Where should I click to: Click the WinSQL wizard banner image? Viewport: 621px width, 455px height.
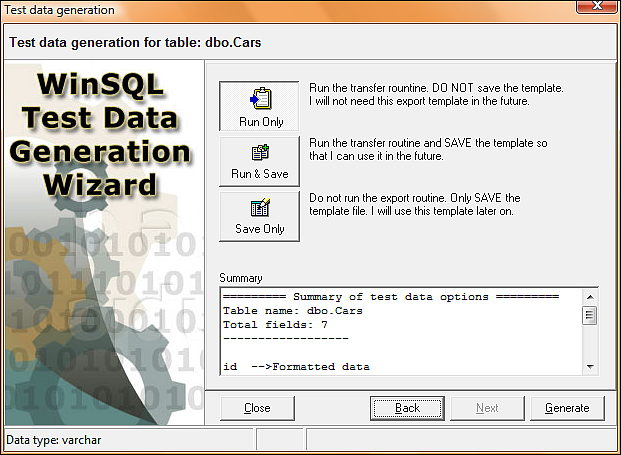tap(105, 243)
